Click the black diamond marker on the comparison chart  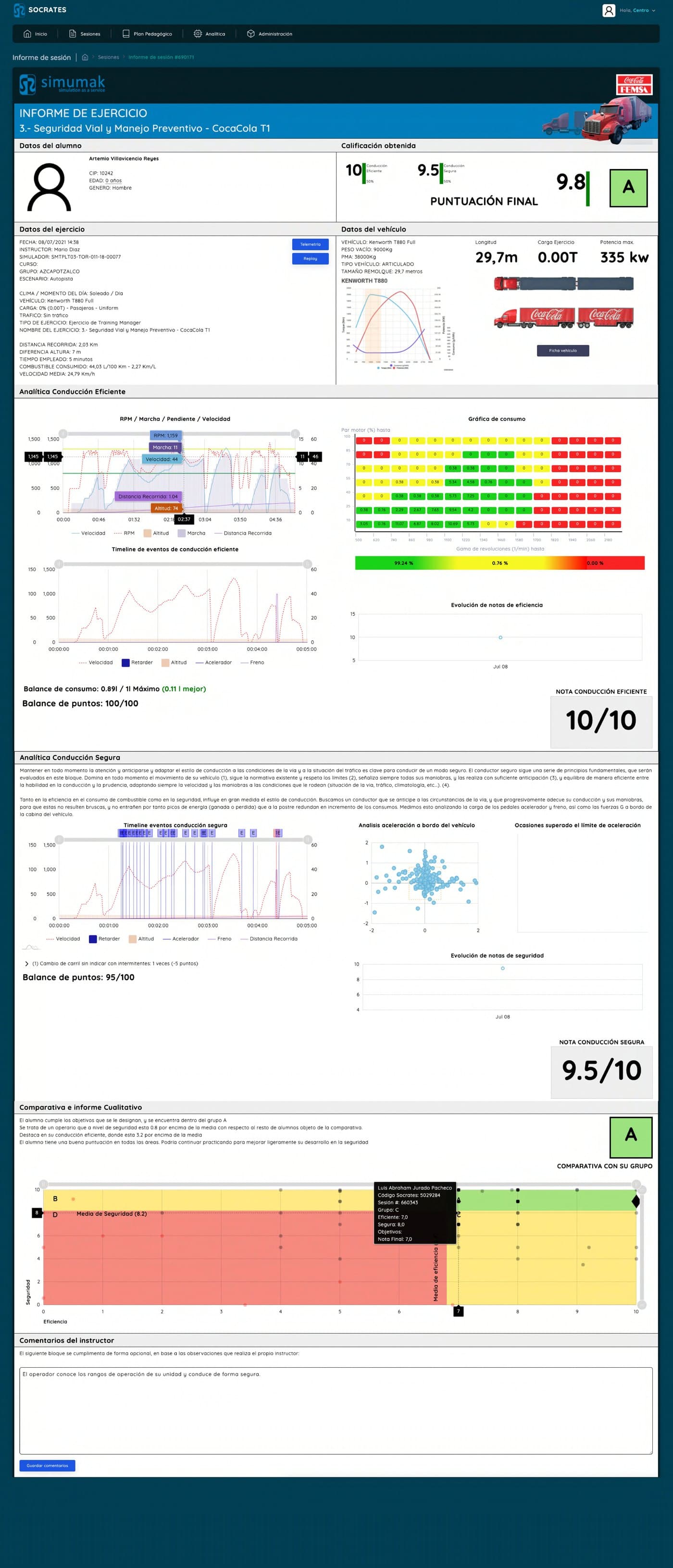tap(636, 1201)
